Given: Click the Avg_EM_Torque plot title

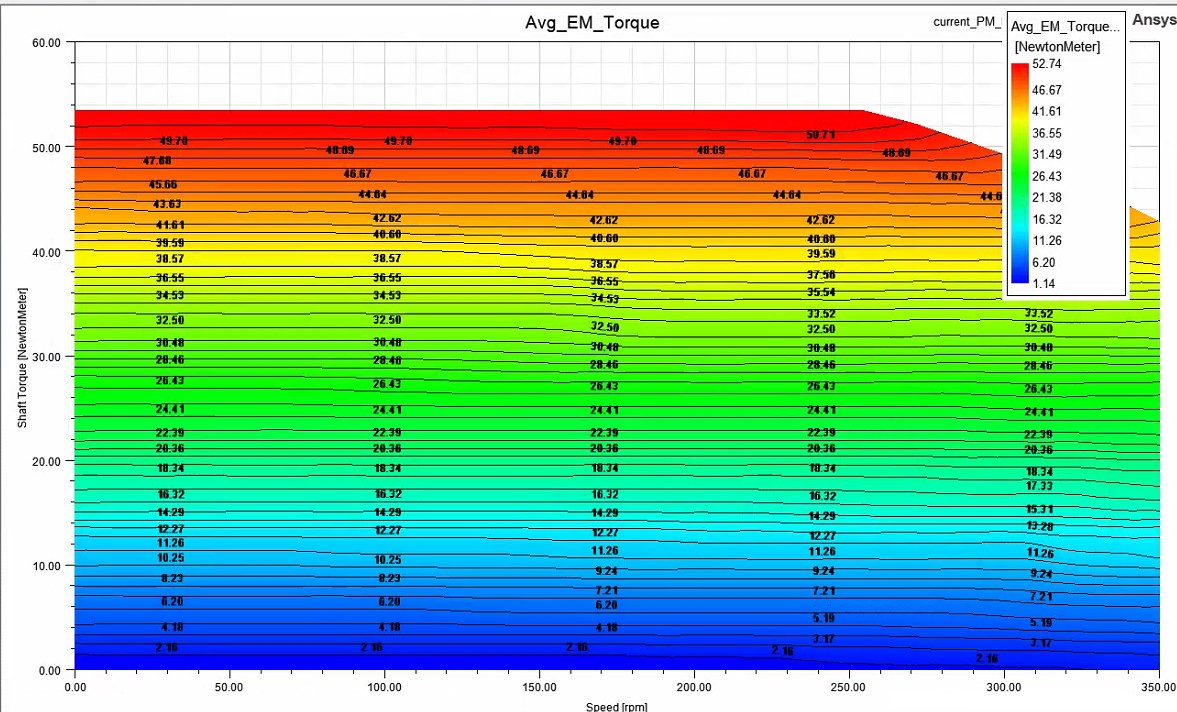Looking at the screenshot, I should tap(592, 23).
